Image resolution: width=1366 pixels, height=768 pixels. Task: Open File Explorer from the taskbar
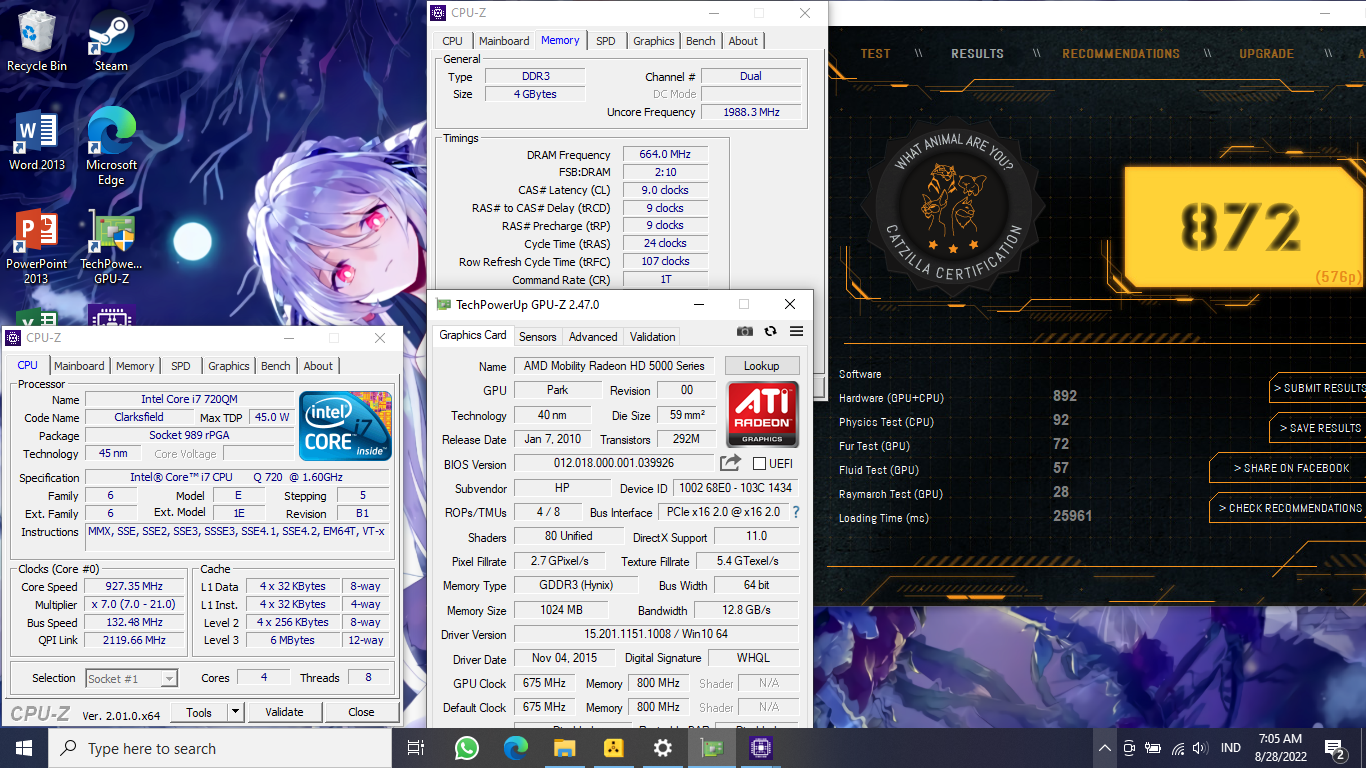click(564, 748)
